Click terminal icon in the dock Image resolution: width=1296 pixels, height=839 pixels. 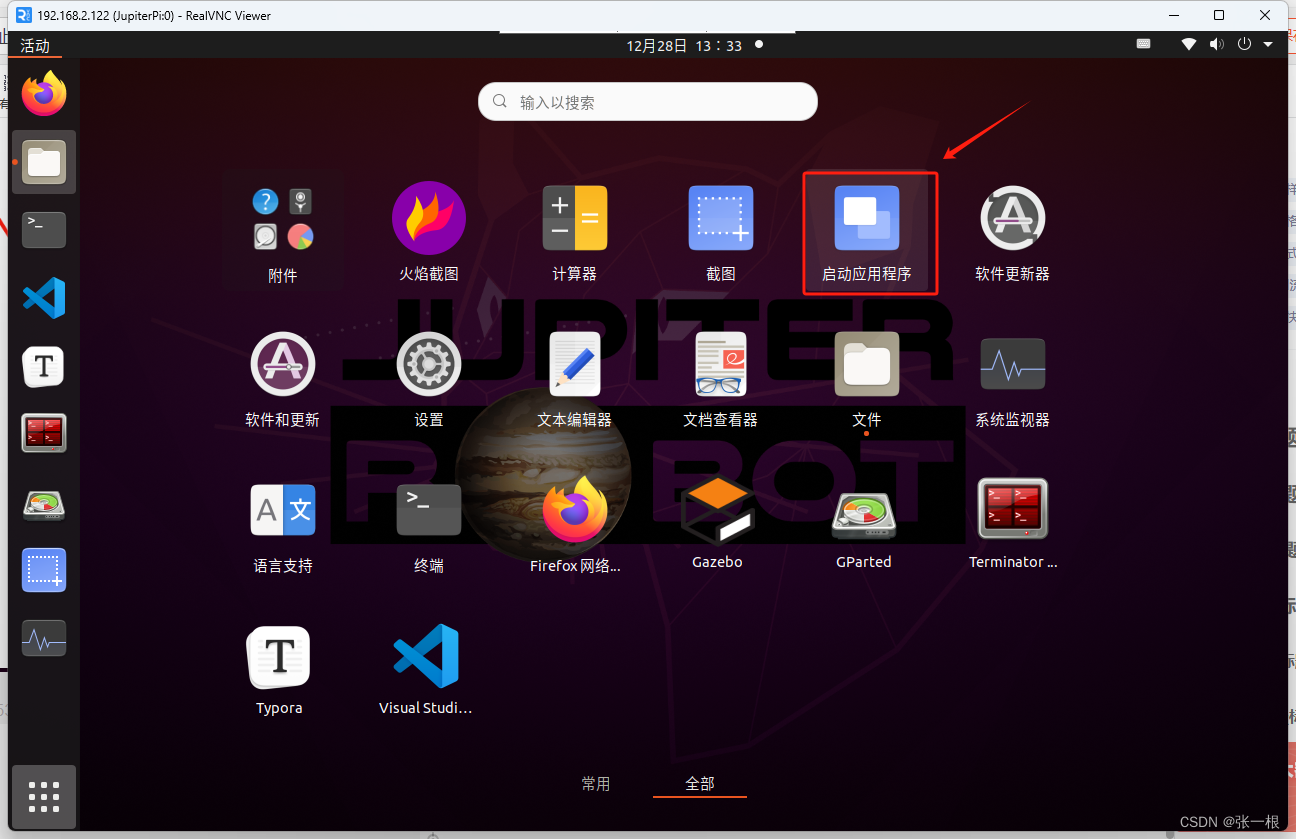[x=44, y=230]
